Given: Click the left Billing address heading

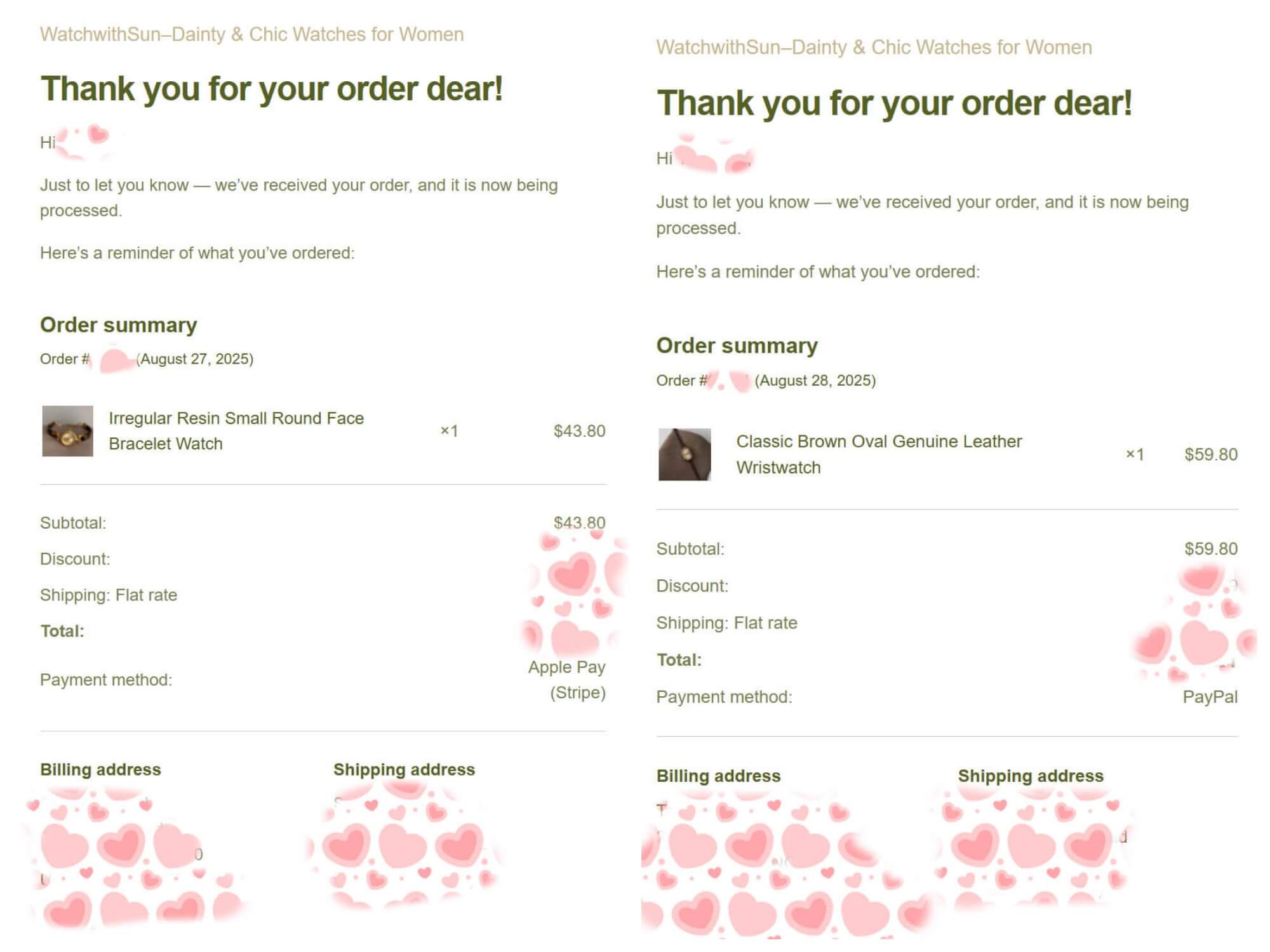Looking at the screenshot, I should click(x=101, y=770).
